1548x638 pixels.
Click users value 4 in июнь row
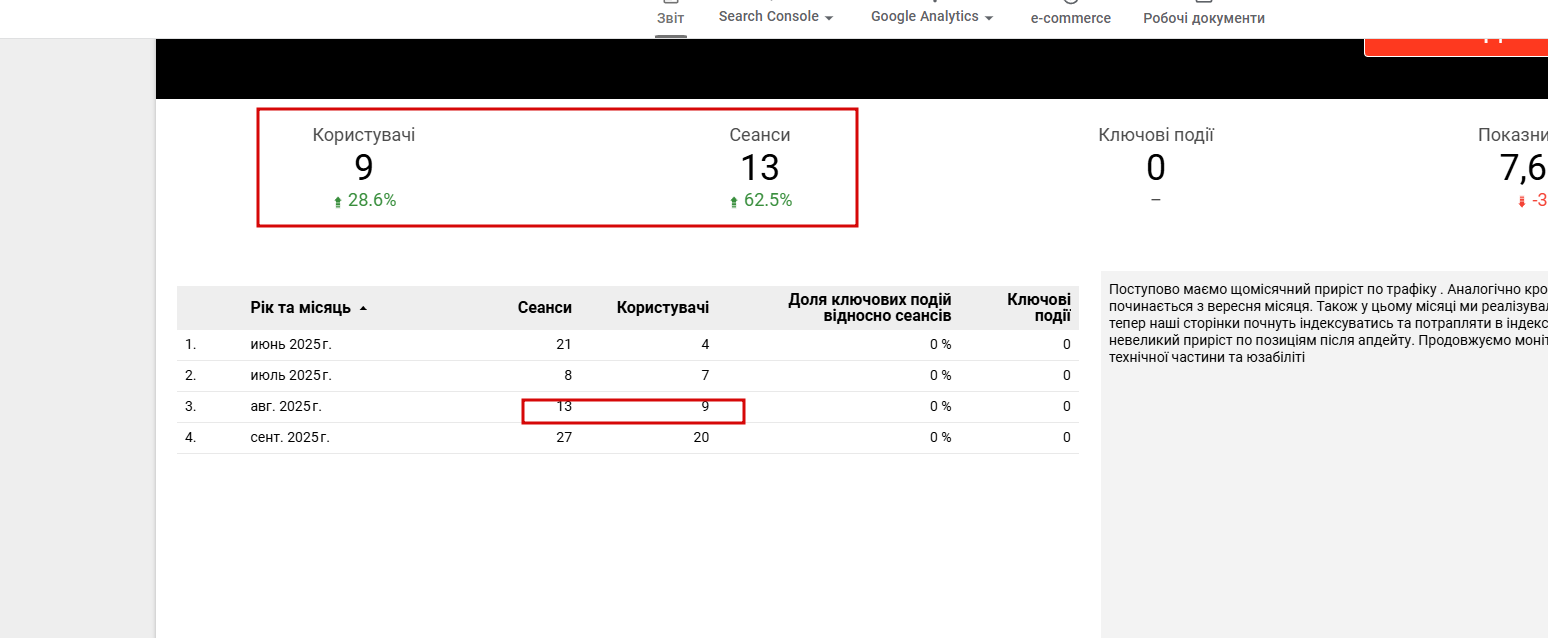pyautogui.click(x=705, y=345)
